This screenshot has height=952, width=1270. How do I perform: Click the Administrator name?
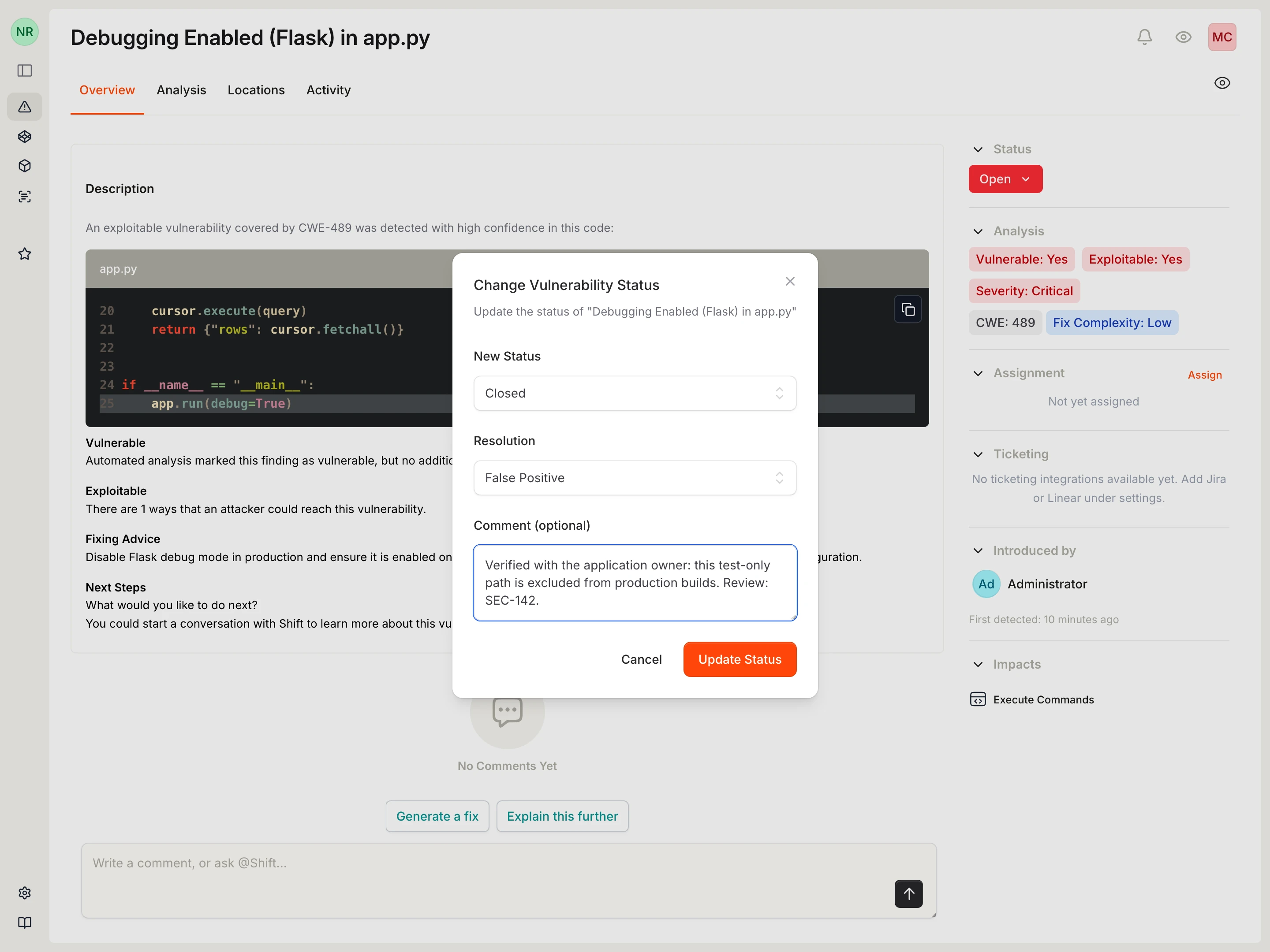coord(1047,584)
